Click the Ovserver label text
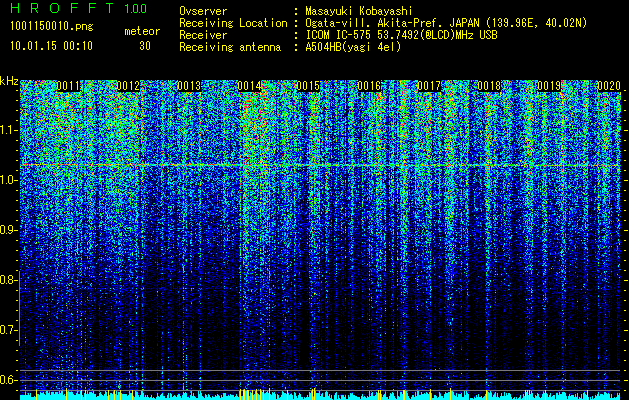Image resolution: width=629 pixels, height=400 pixels. (x=203, y=11)
